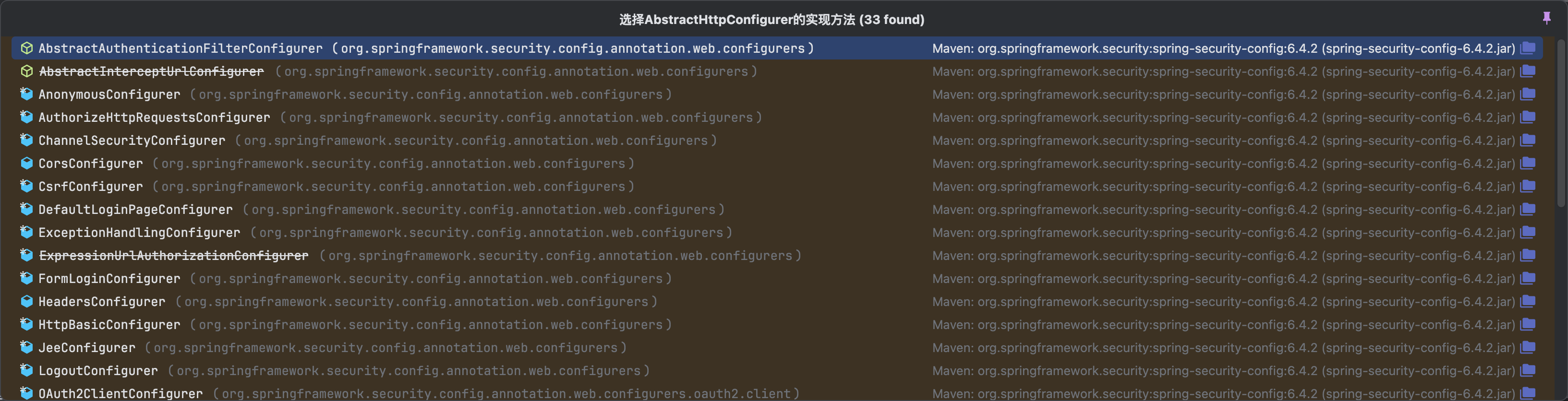Navigate to HeadersConfigurer implementation
This screenshot has width=1568, height=401.
[102, 302]
